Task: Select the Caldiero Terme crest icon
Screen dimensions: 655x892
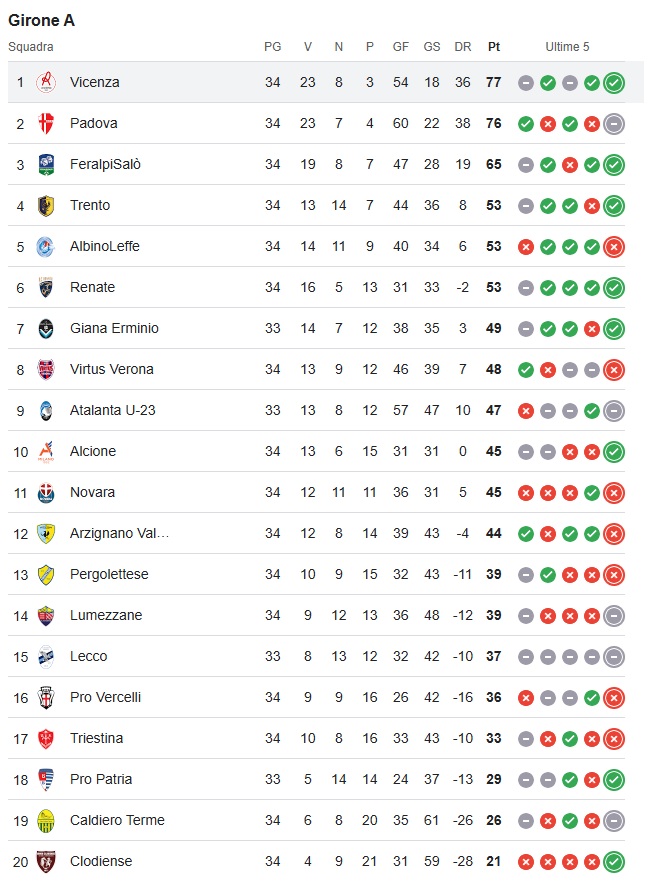Action: 46,820
